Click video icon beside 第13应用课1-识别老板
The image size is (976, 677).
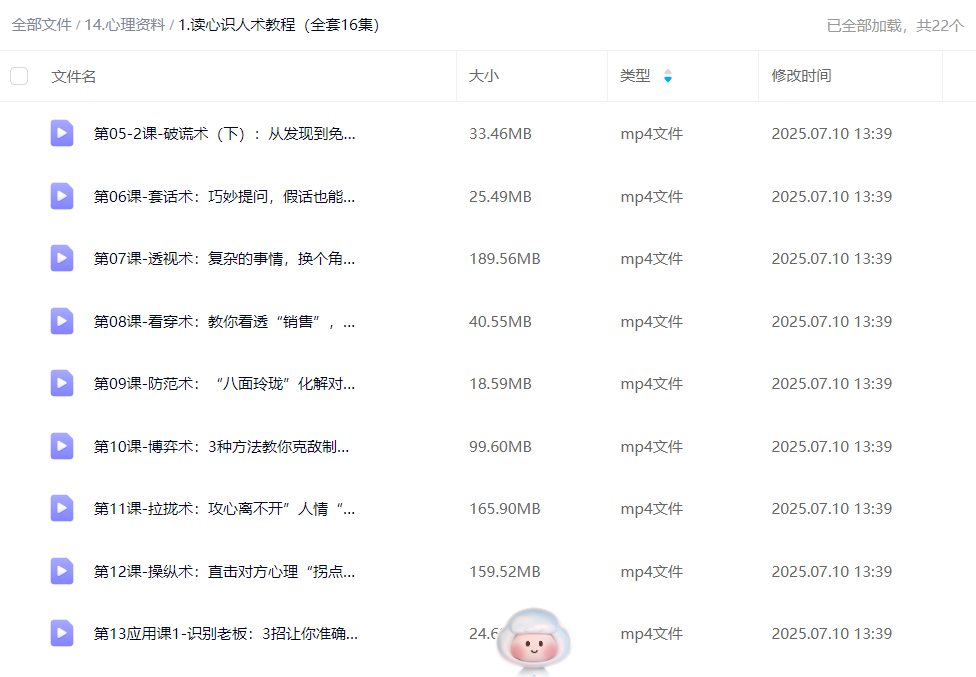(62, 633)
